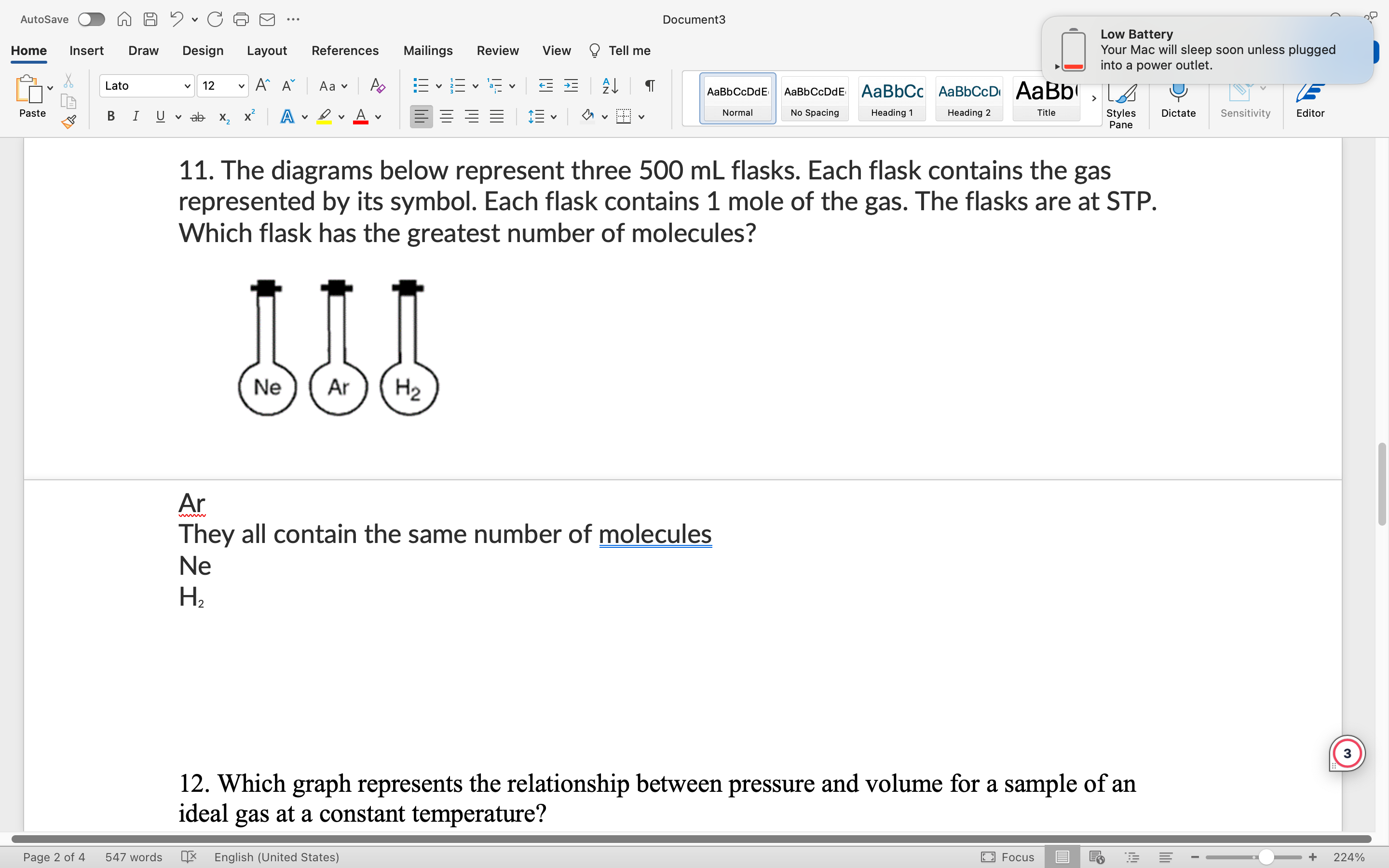This screenshot has height=868, width=1389.
Task: Switch to the References tab
Action: 345,51
